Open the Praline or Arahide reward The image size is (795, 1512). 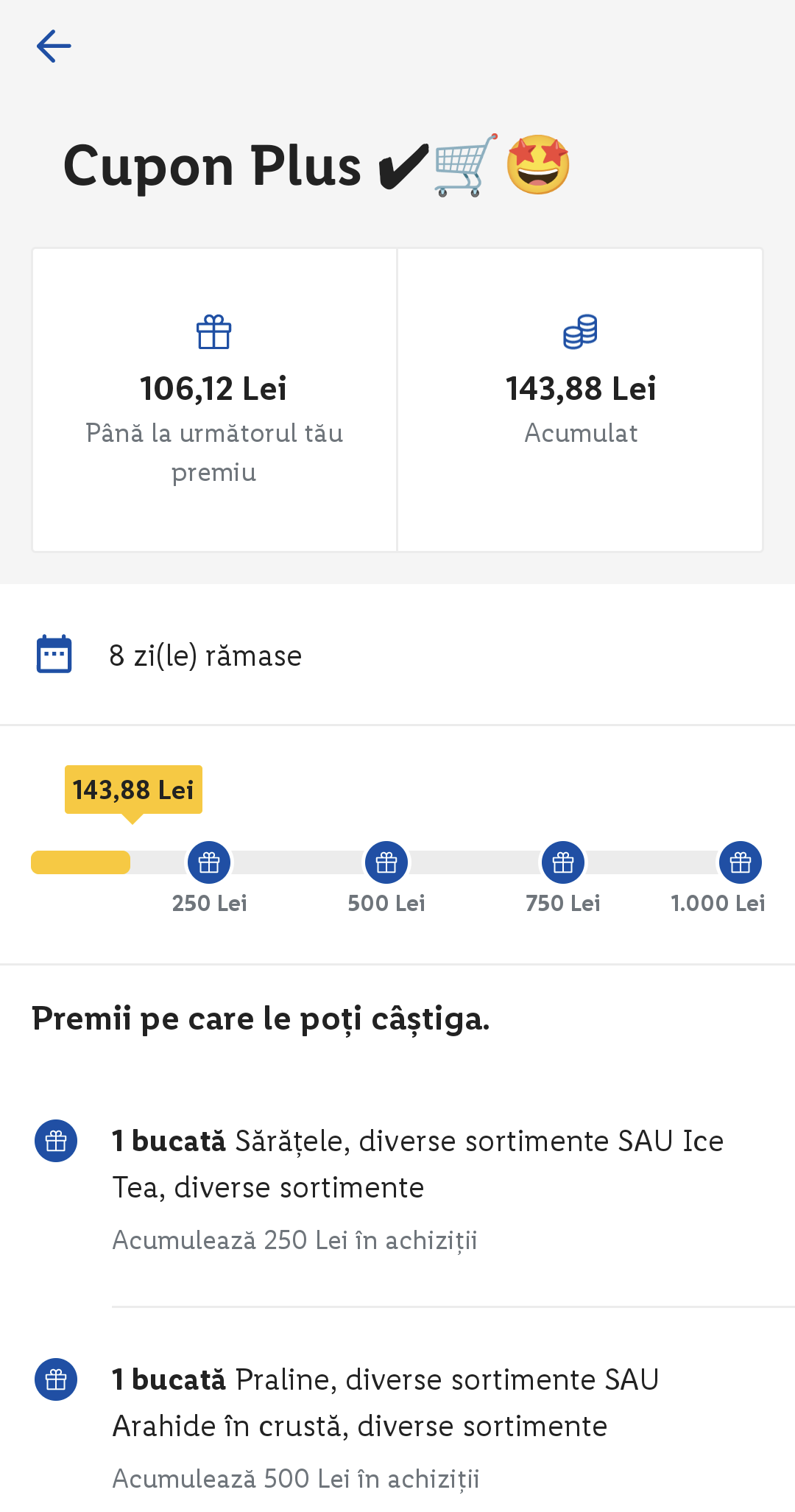[385, 1402]
